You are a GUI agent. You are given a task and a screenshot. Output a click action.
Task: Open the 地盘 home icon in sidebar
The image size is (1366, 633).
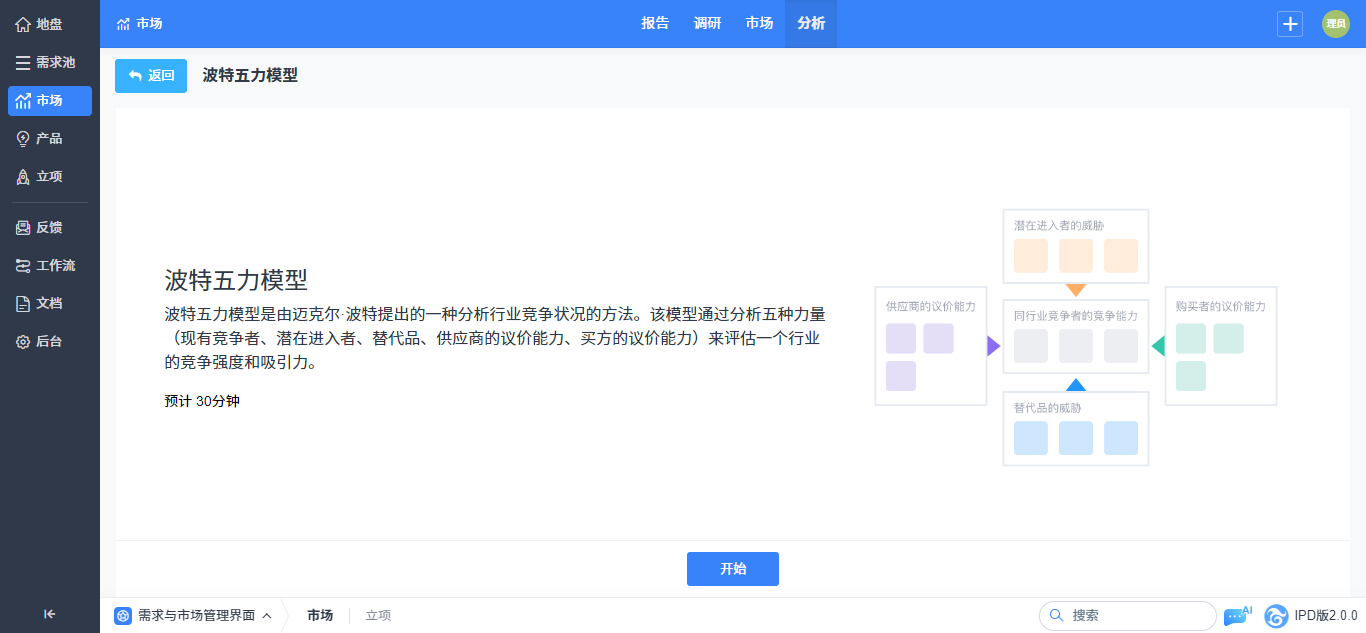click(x=23, y=24)
